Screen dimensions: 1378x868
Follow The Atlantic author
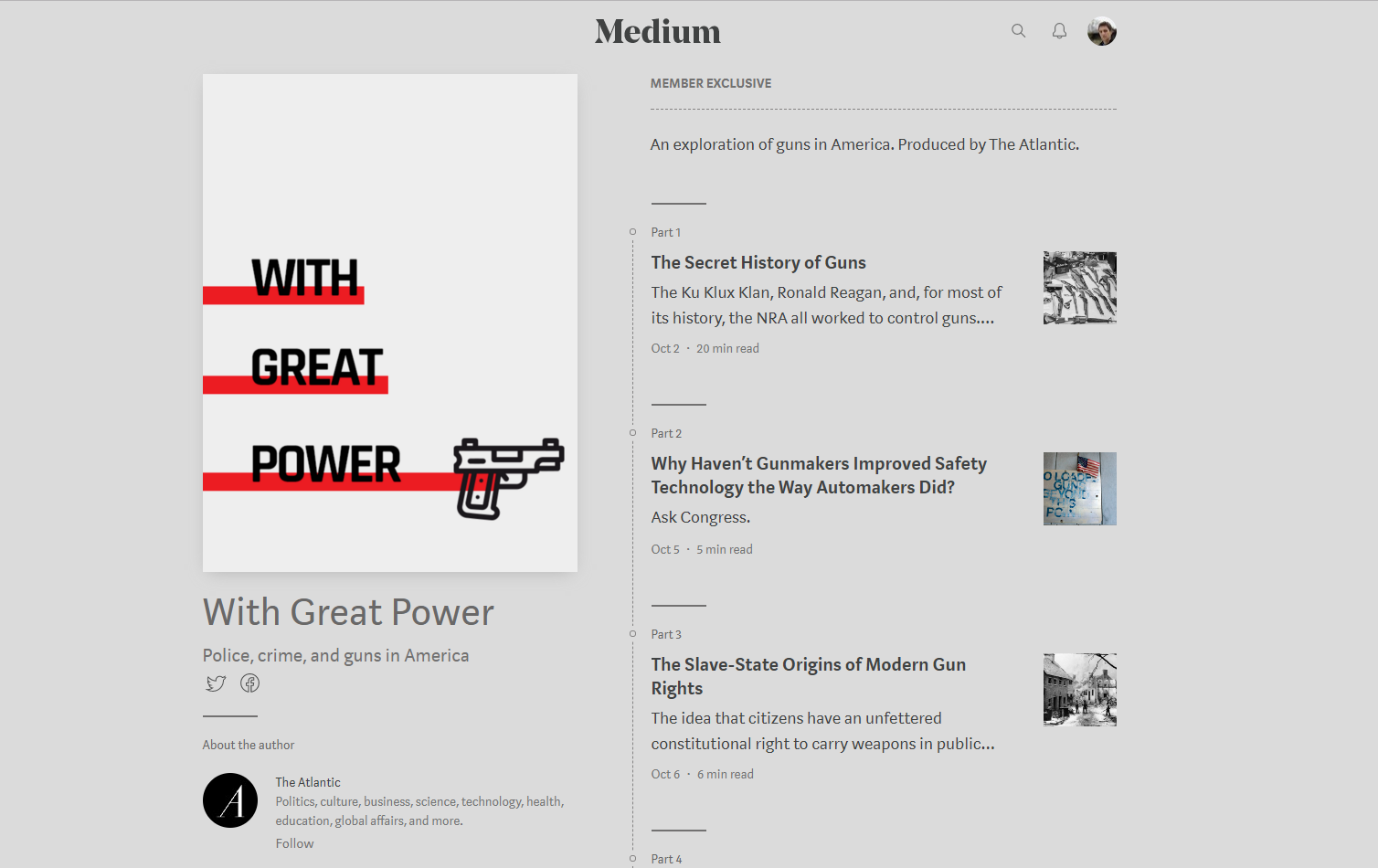(x=294, y=843)
